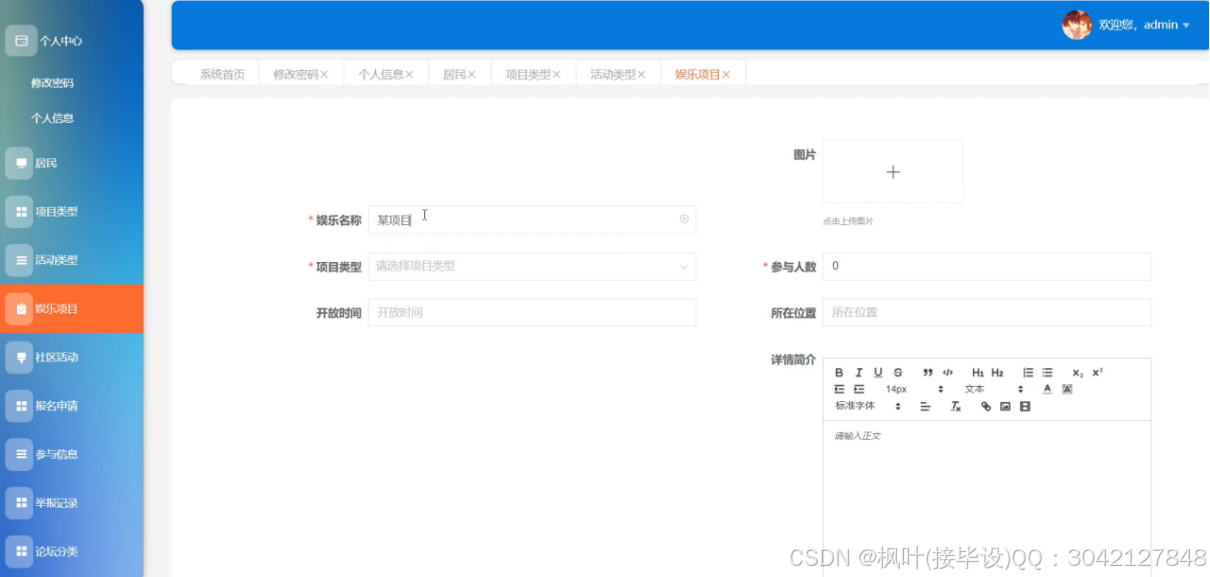Viewport: 1210px width, 577px height.
Task: Clear the 娱乐名称 input with the X icon
Action: 684,218
